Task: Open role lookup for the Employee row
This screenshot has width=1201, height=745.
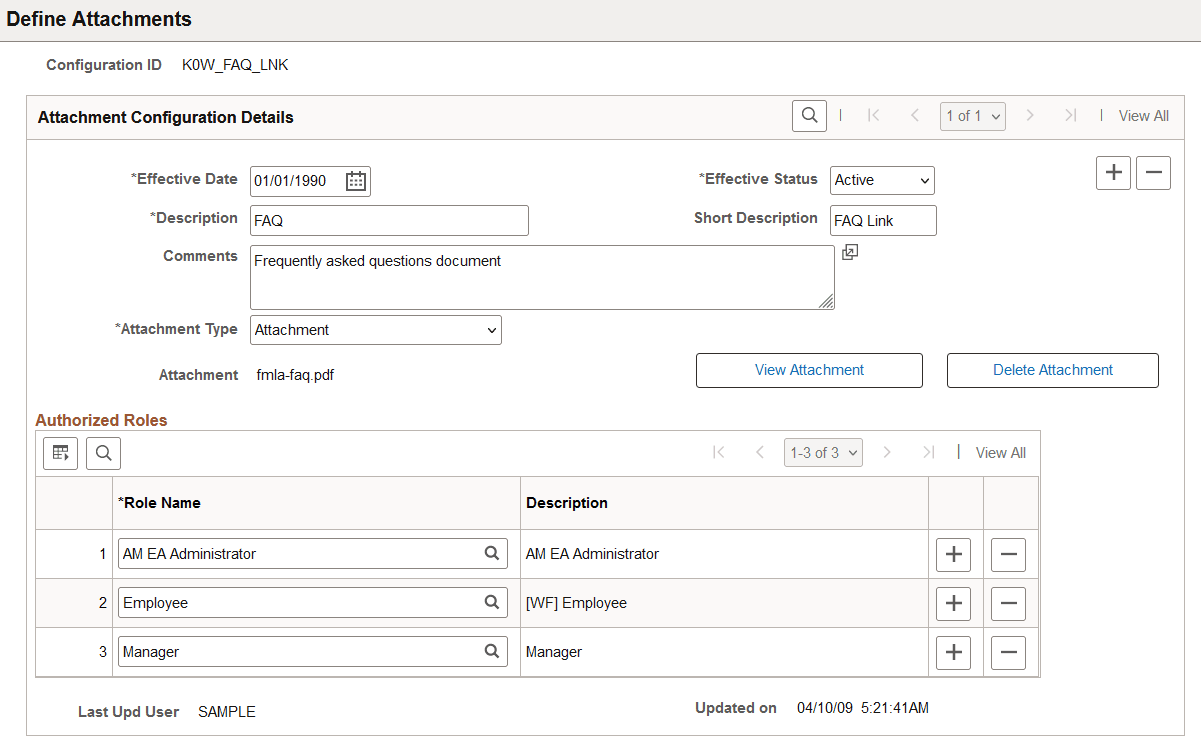Action: [x=492, y=602]
